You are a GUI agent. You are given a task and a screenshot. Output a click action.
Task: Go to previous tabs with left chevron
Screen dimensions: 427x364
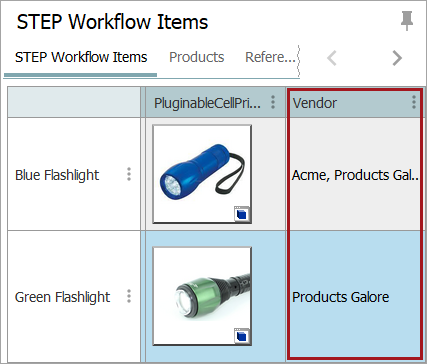[332, 58]
